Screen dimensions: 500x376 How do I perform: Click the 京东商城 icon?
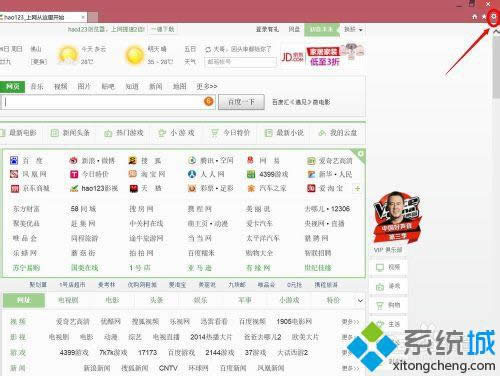tap(14, 188)
